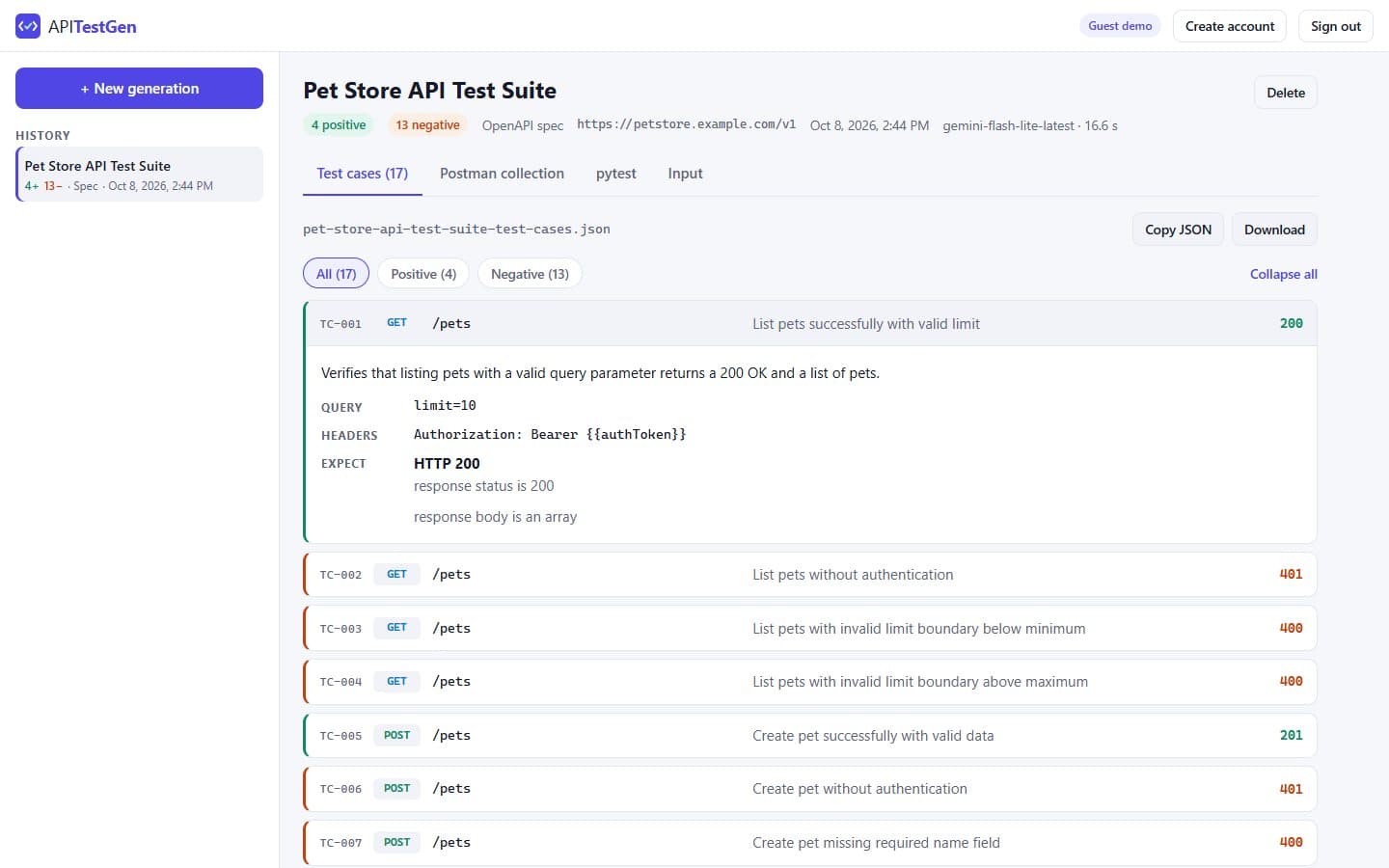Click the APITestGen logo icon
The height and width of the screenshot is (868, 1389).
[28, 26]
